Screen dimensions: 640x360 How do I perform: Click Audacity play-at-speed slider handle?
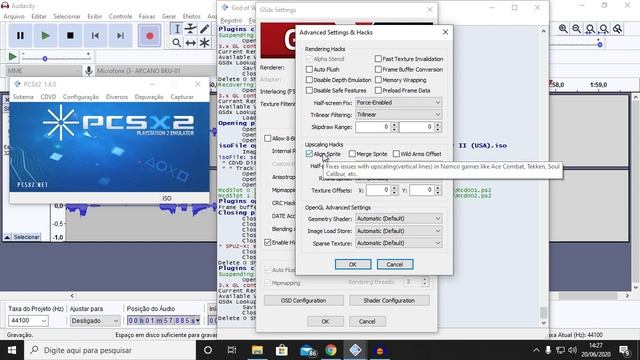coord(45,59)
